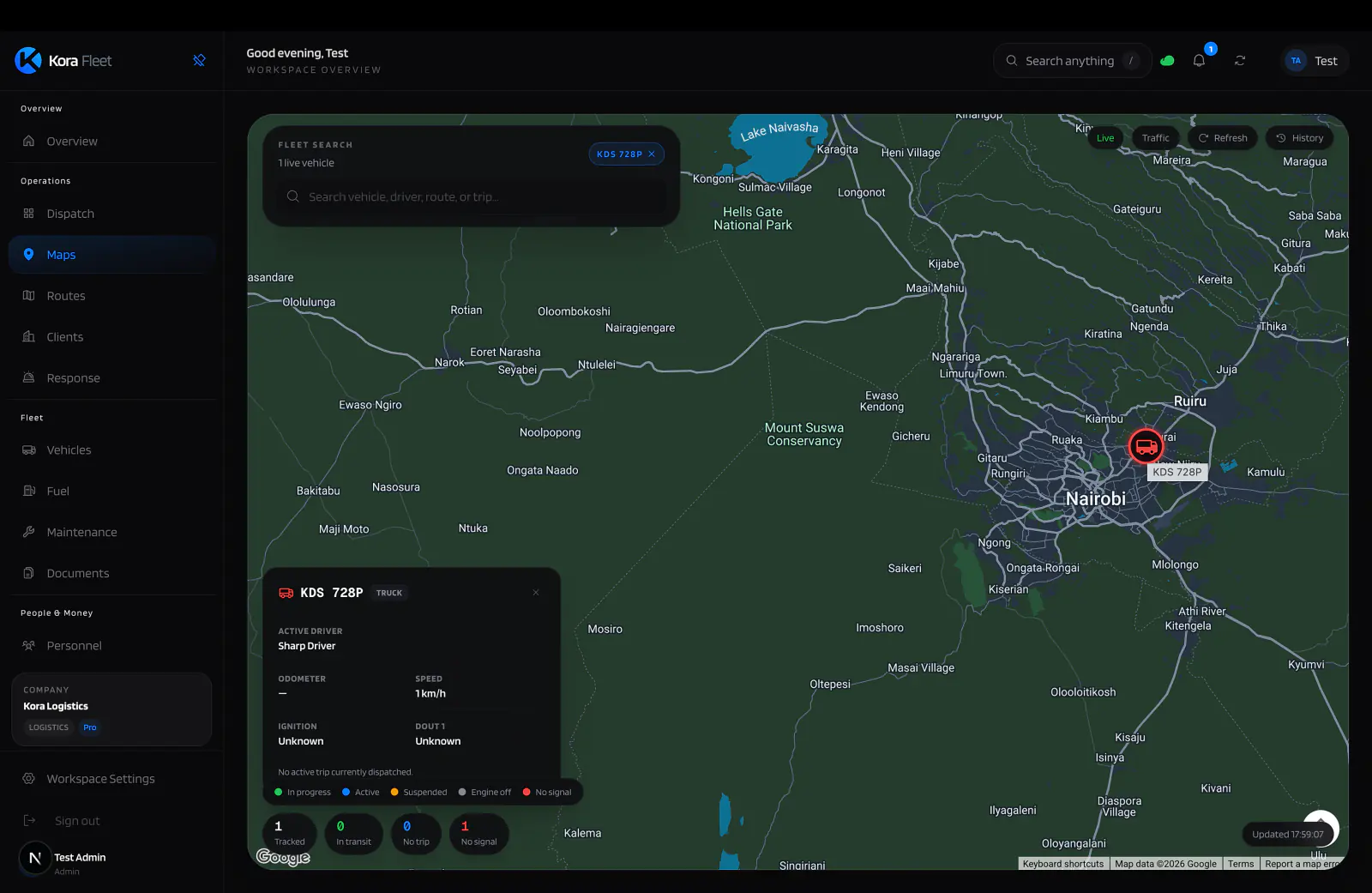The image size is (1372, 893).
Task: Remove the KDS 728P filter chip
Action: pyautogui.click(x=652, y=154)
